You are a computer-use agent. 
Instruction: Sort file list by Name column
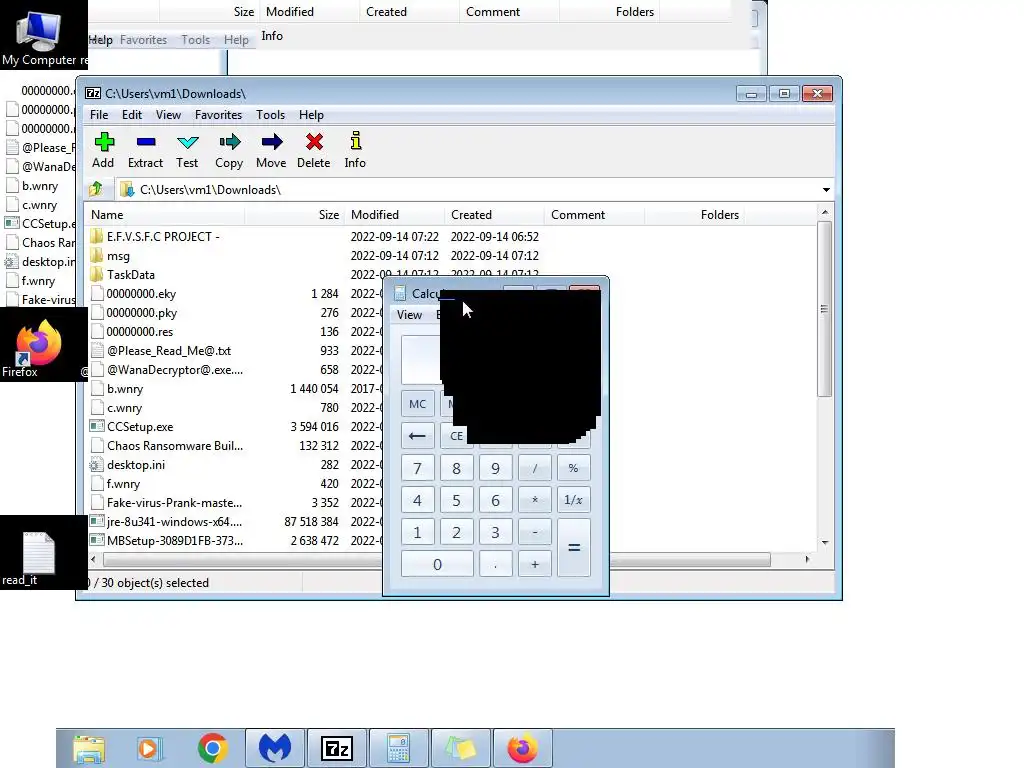(x=165, y=215)
